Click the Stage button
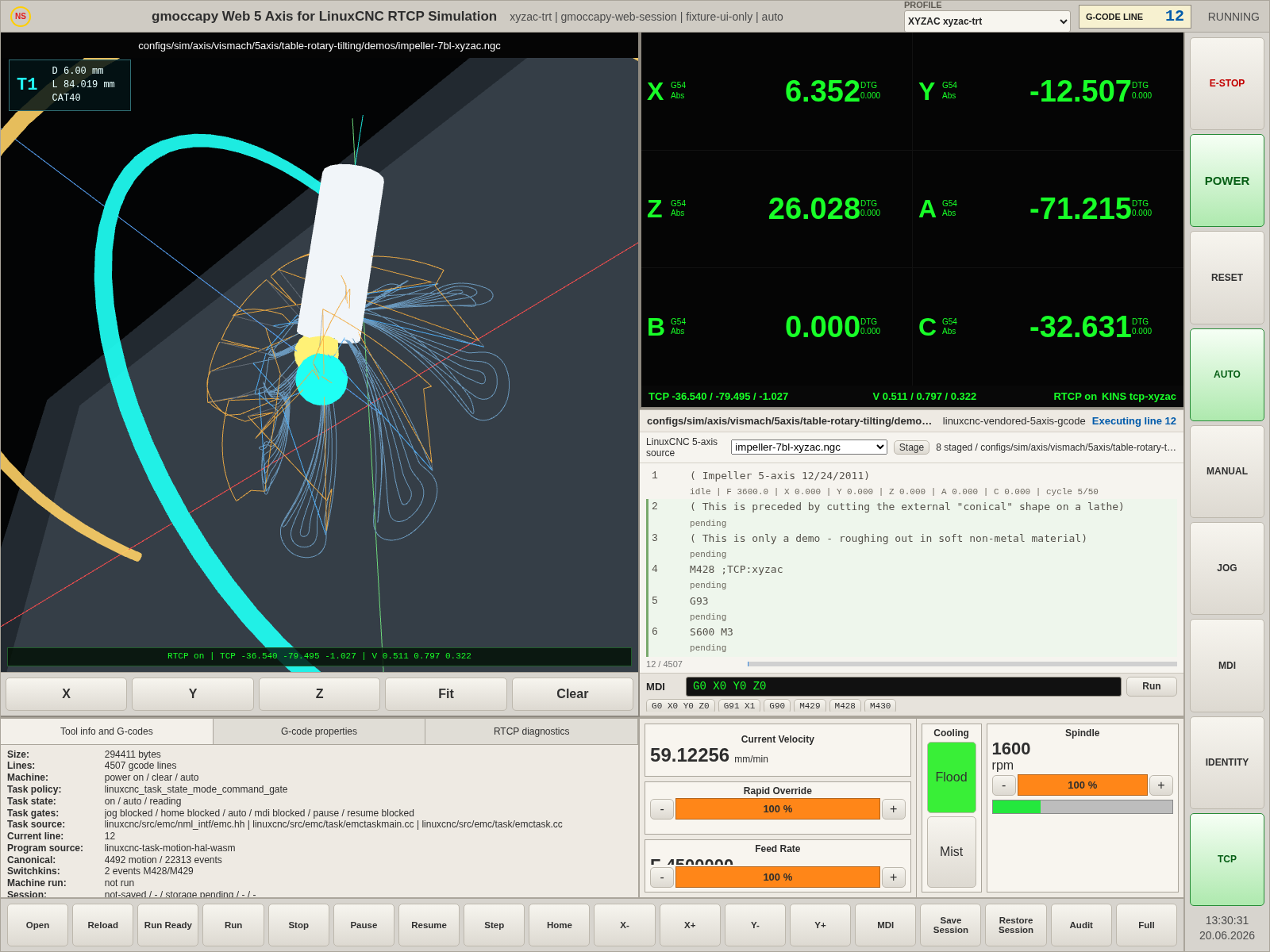Screen dimensions: 1270x952 click(x=911, y=447)
